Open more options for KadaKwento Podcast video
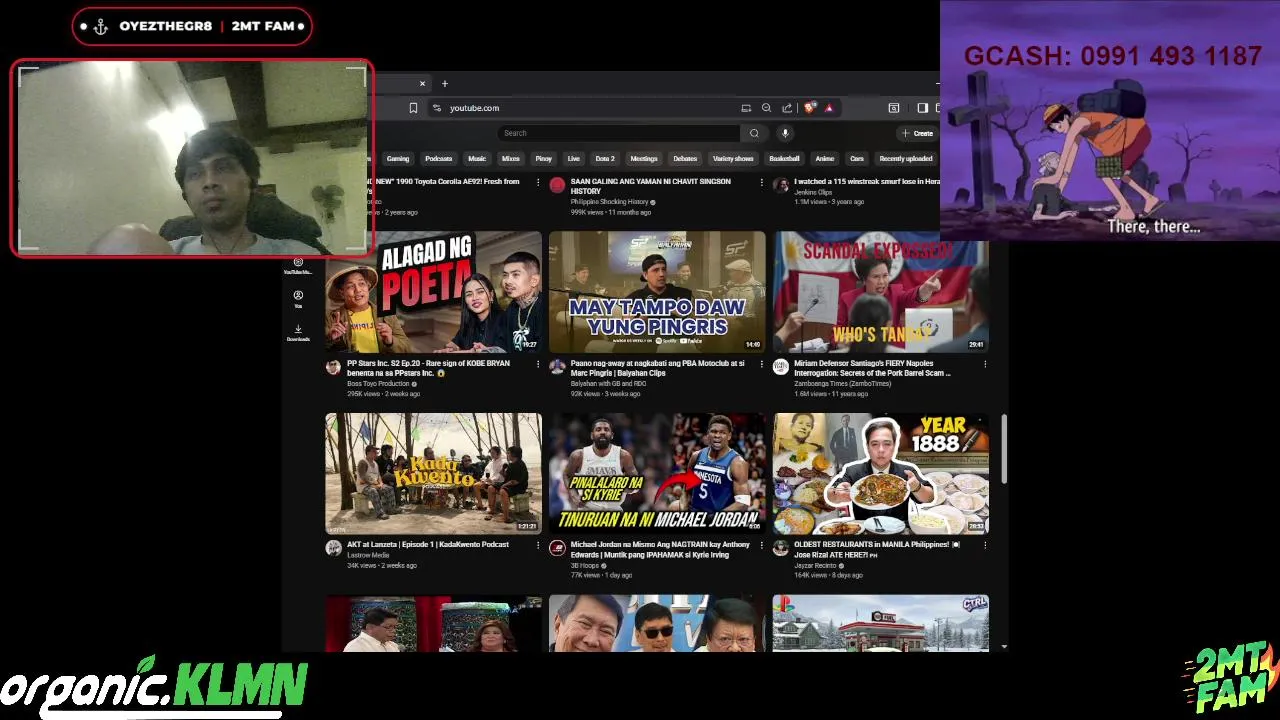This screenshot has width=1280, height=720. 538,545
